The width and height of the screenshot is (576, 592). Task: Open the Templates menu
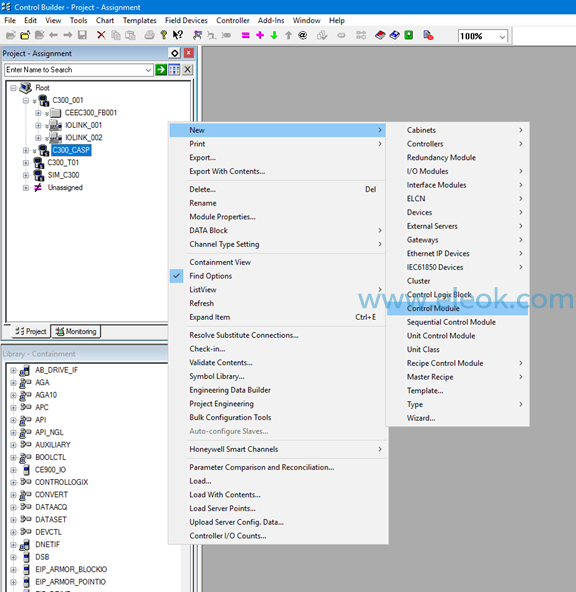pos(139,20)
